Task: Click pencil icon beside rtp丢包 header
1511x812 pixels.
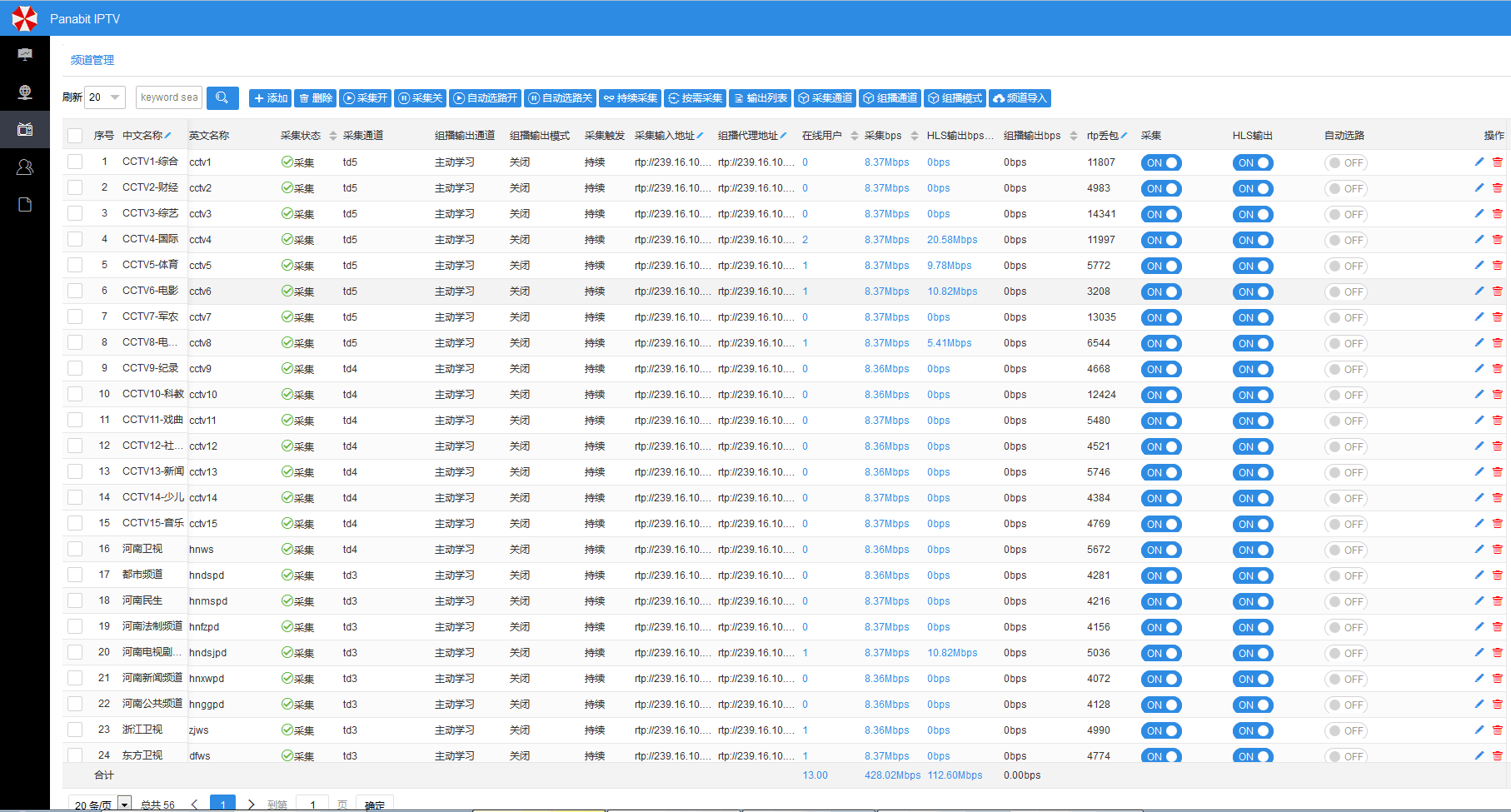Action: (1124, 135)
